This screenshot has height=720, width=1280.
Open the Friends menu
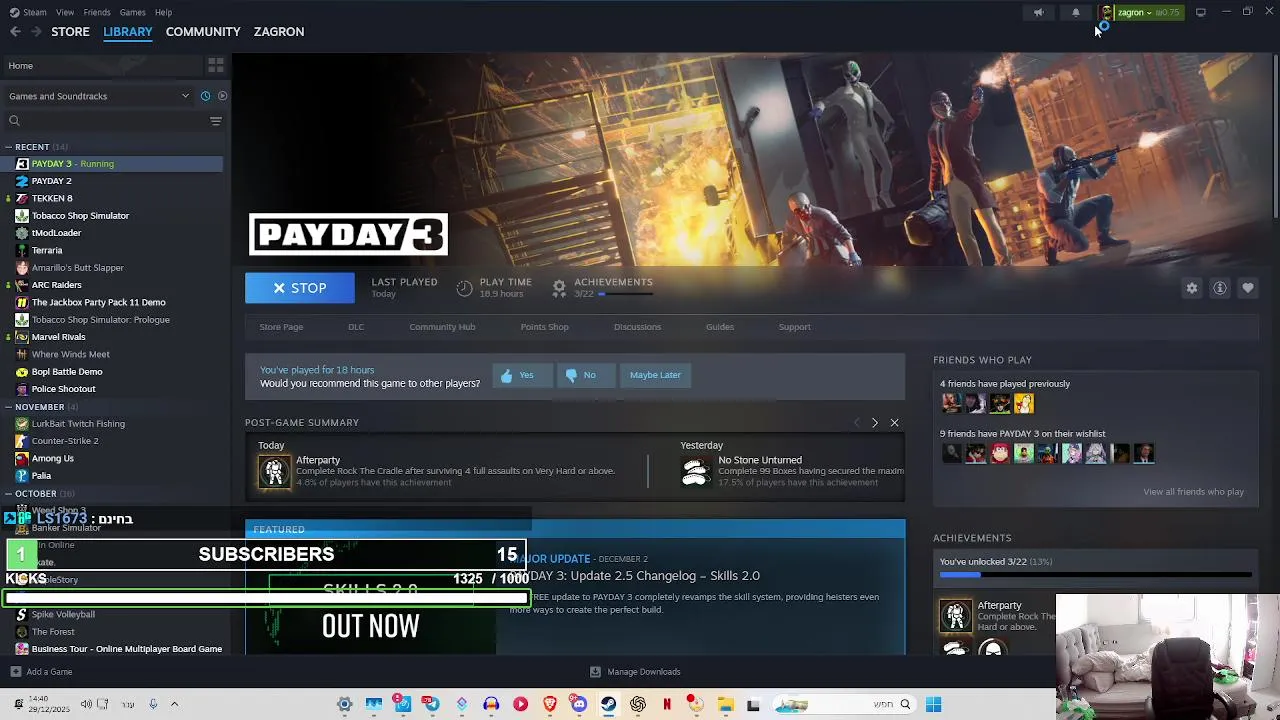(x=97, y=12)
